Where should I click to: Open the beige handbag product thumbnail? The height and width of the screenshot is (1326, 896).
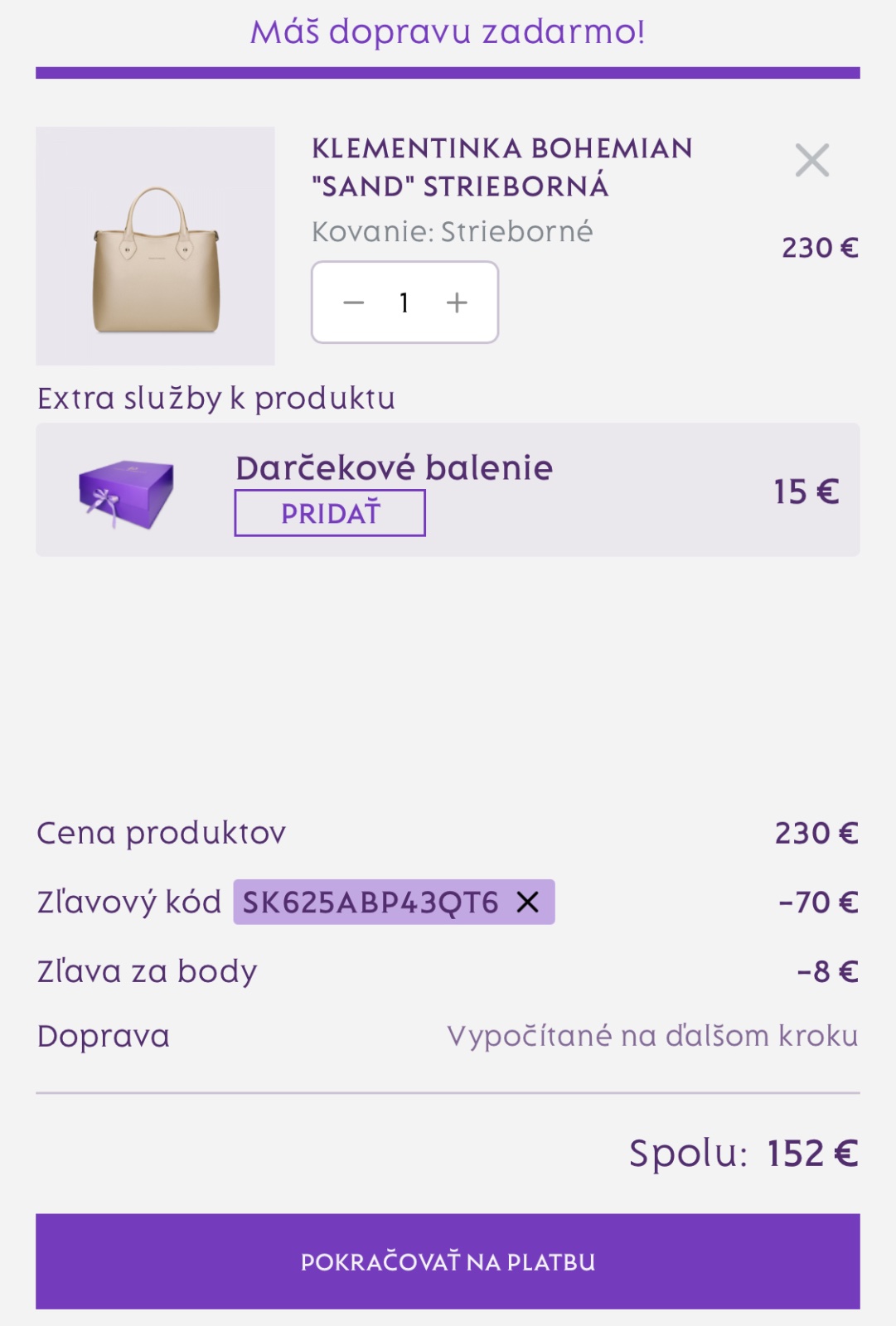(x=155, y=246)
